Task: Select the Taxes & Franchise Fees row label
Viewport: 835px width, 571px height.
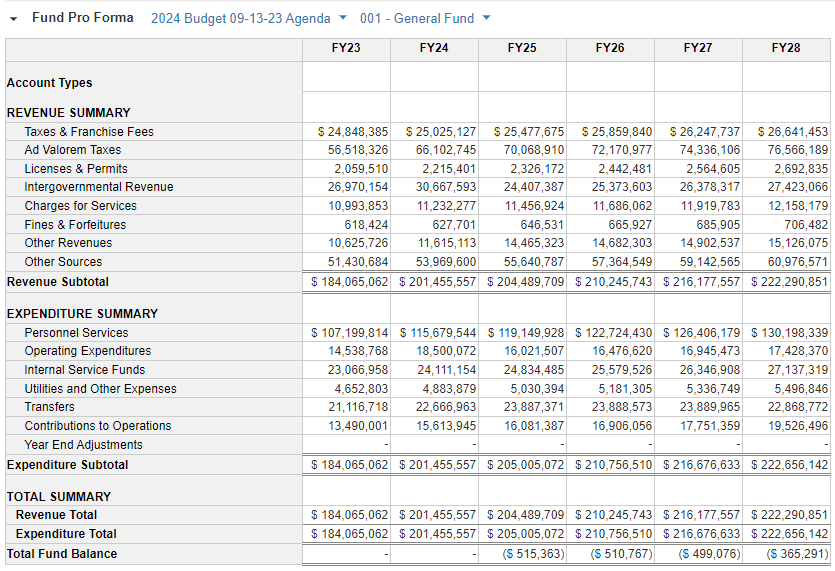Action: (x=89, y=132)
